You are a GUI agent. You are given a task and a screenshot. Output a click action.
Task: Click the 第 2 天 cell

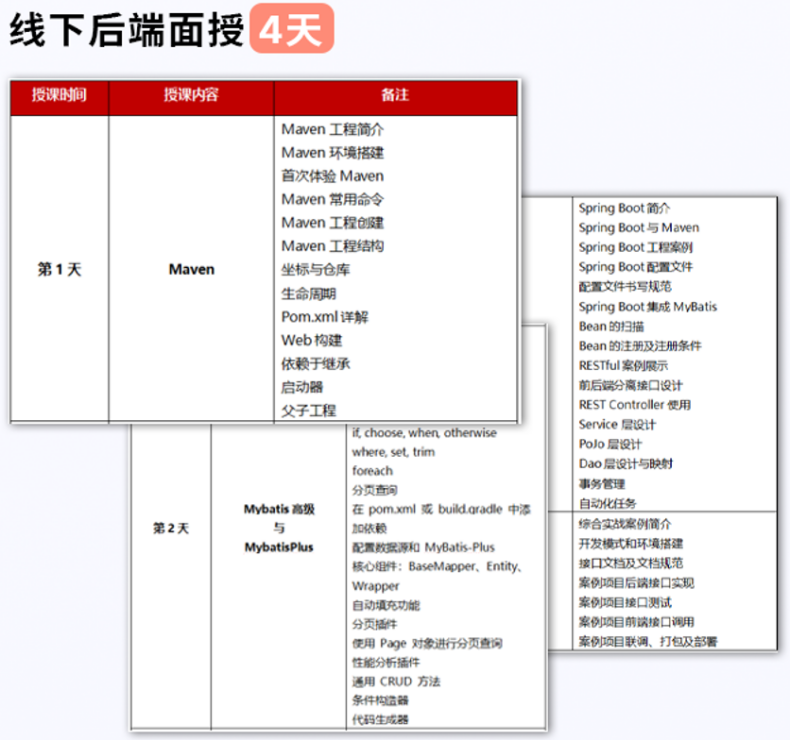(171, 528)
